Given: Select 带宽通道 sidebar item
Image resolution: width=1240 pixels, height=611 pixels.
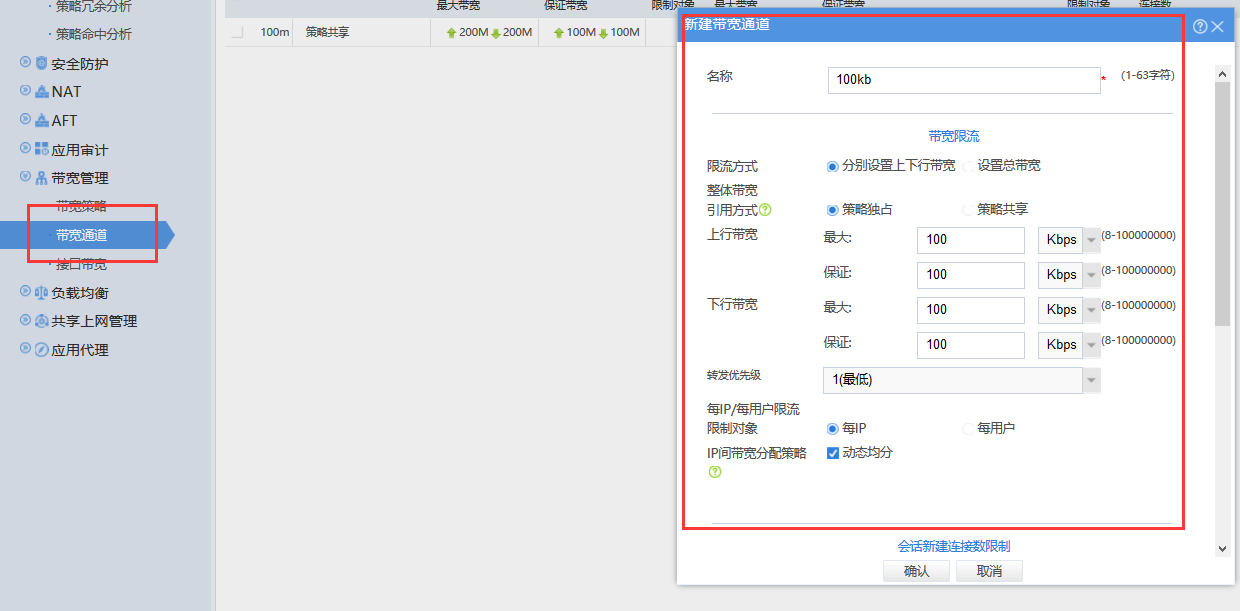Looking at the screenshot, I should pos(81,236).
